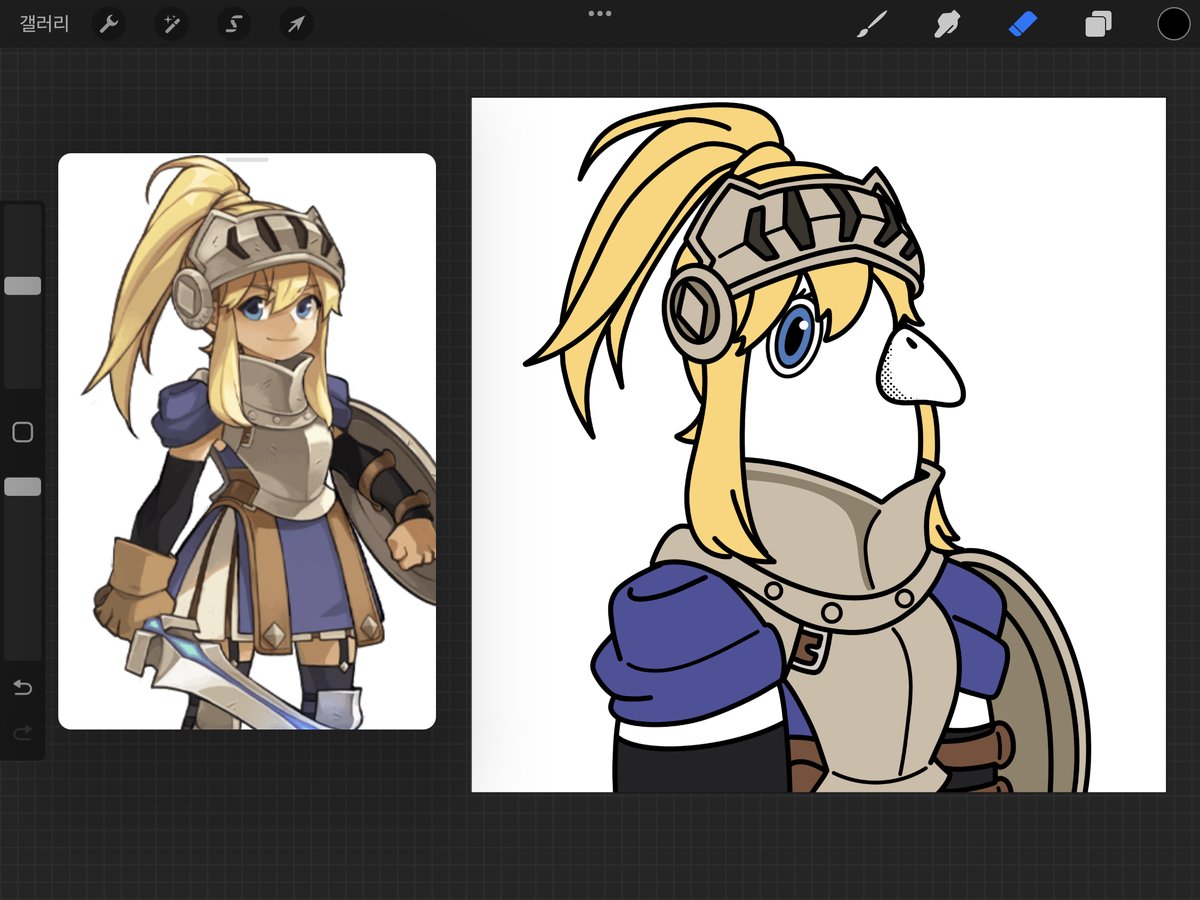This screenshot has height=900, width=1200.
Task: Activate the Selection tool
Action: pos(234,24)
